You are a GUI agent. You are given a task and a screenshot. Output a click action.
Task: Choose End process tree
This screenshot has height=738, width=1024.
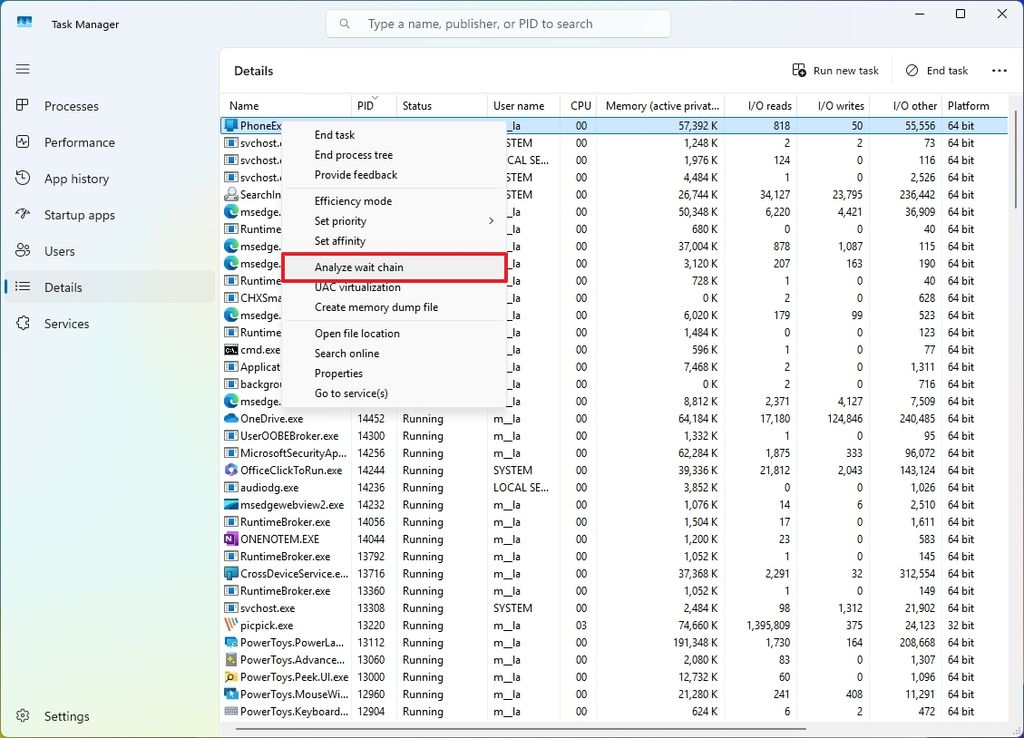pos(394,155)
